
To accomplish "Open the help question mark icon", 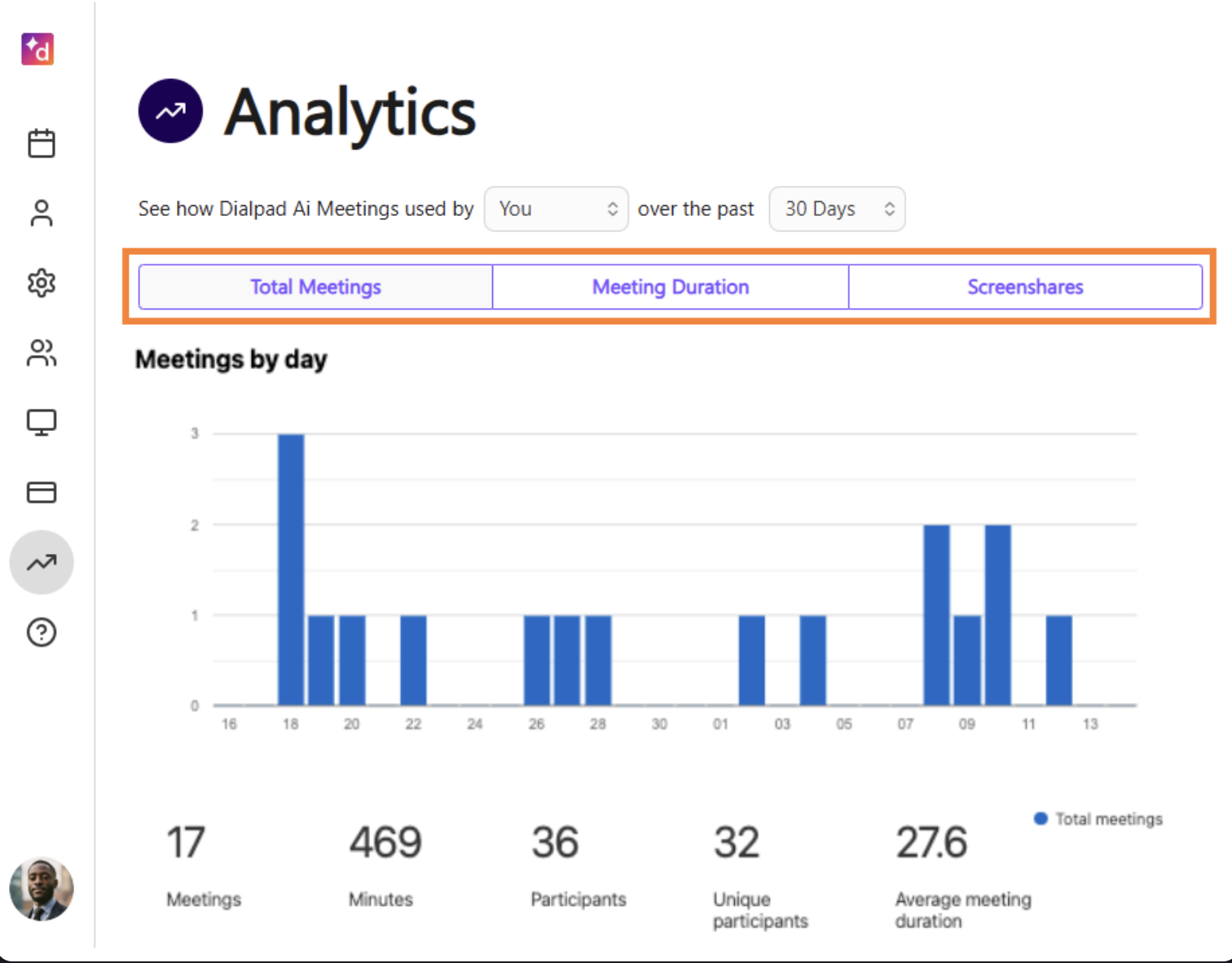I will [x=42, y=632].
